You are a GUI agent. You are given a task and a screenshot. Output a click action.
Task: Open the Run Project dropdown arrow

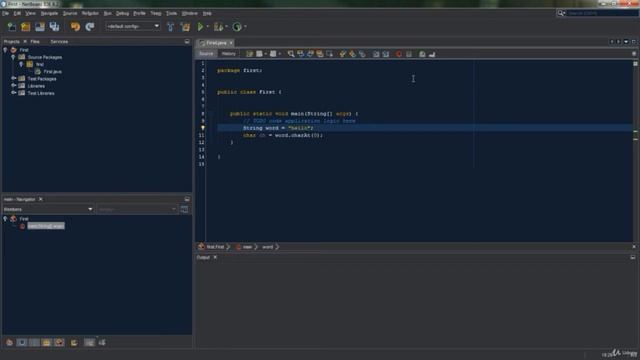[207, 27]
